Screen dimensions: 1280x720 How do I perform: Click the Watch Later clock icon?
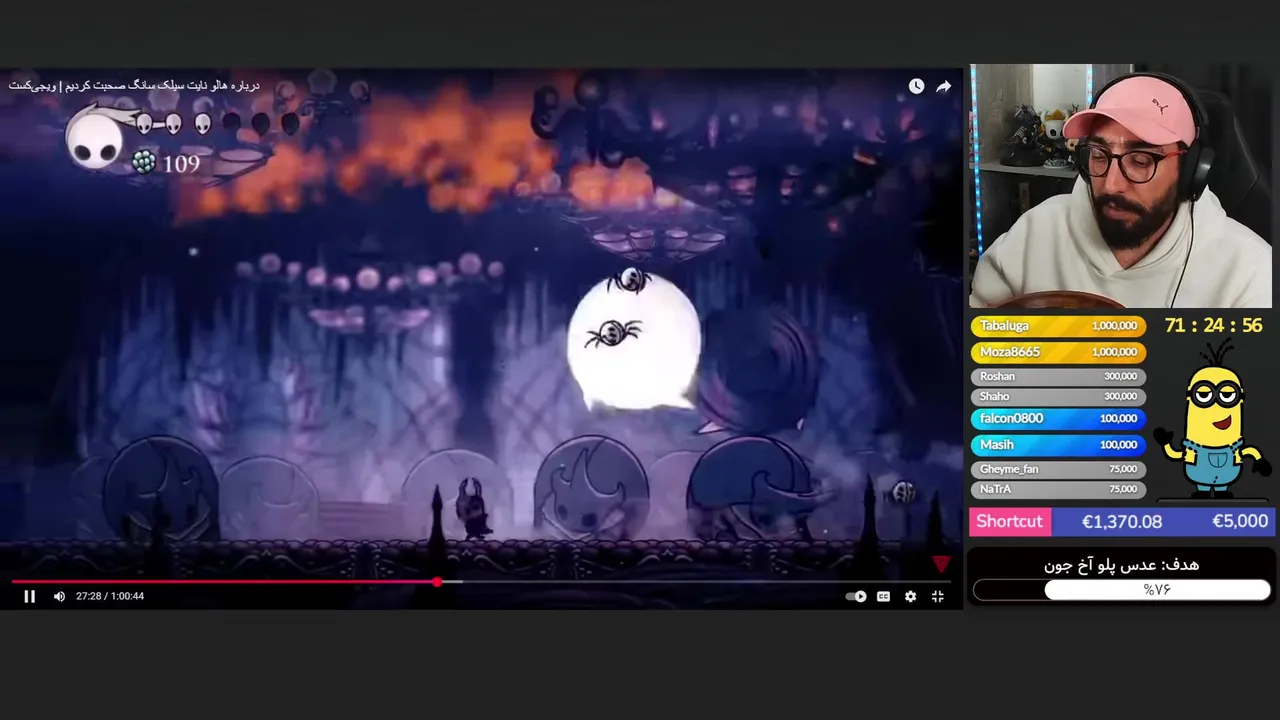[916, 86]
